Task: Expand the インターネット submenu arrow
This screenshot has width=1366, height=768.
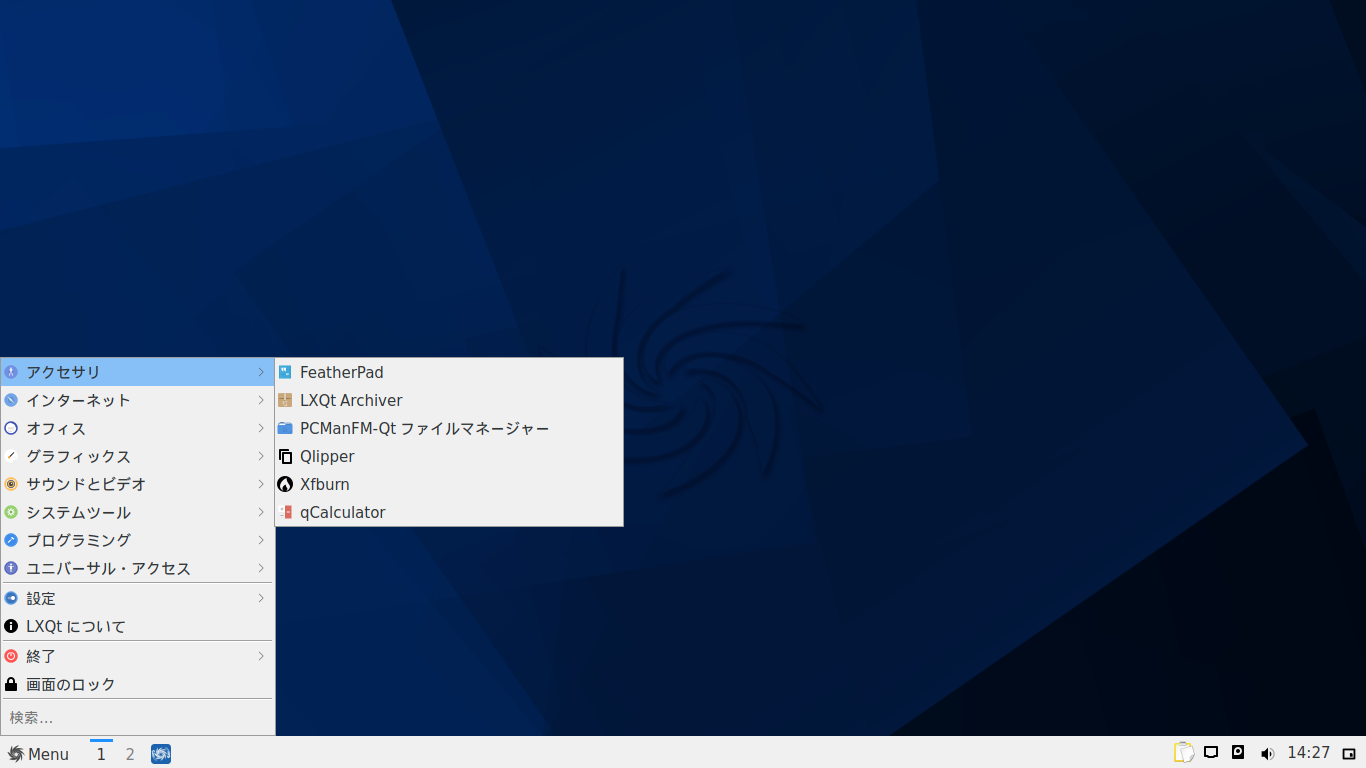Action: coord(261,400)
